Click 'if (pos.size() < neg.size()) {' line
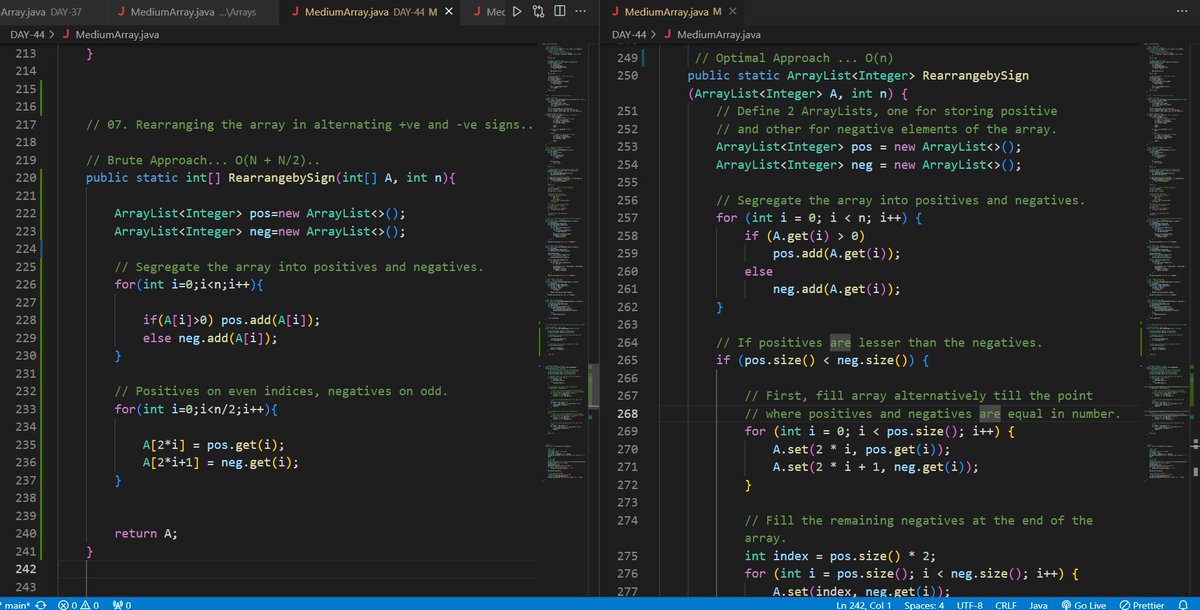Image resolution: width=1200 pixels, height=610 pixels. [x=823, y=360]
